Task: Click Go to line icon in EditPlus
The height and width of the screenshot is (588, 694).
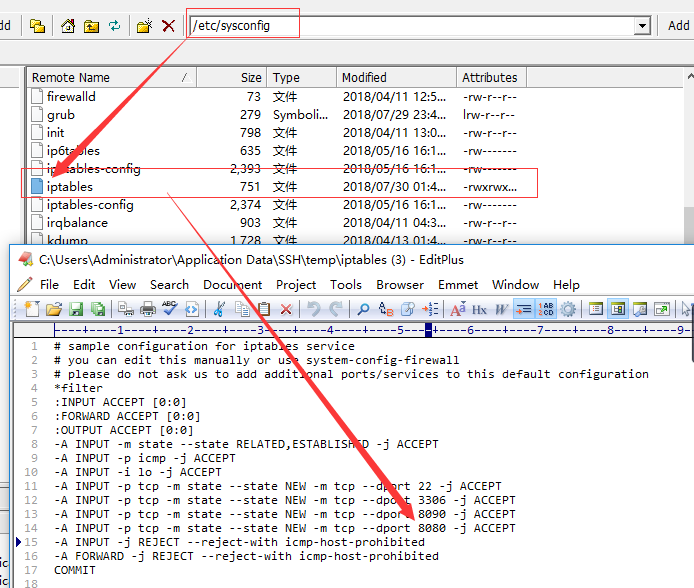Action: [x=430, y=309]
